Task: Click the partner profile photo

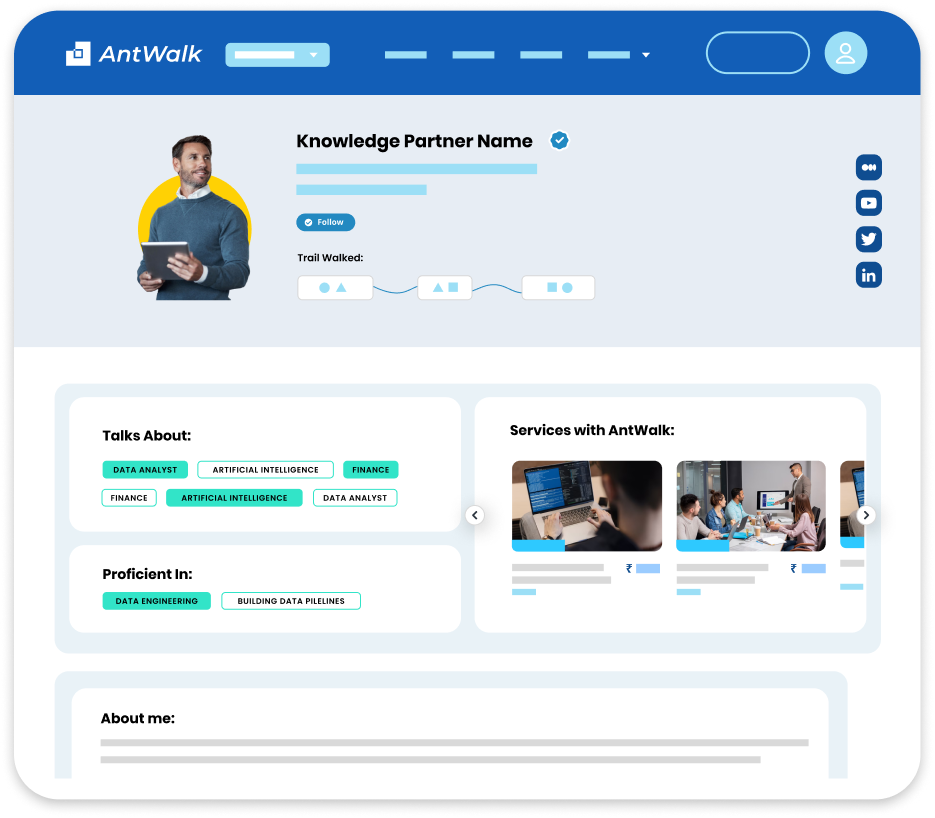Action: [x=194, y=218]
